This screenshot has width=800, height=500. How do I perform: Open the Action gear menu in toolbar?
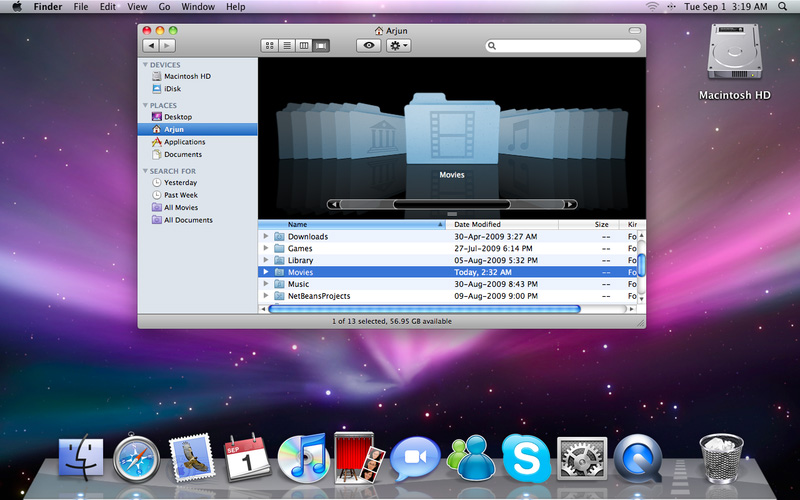pyautogui.click(x=398, y=46)
